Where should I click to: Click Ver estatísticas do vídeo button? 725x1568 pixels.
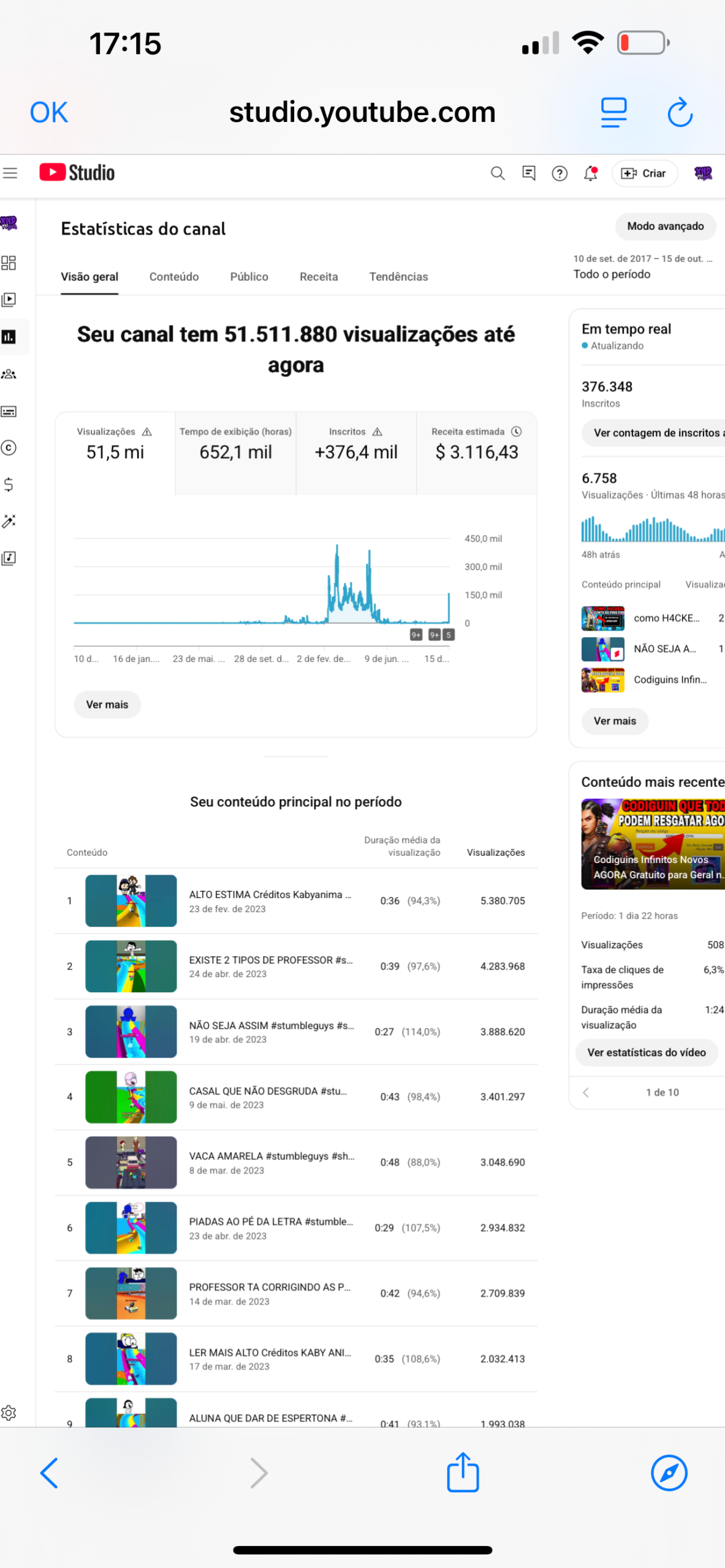click(x=647, y=1053)
